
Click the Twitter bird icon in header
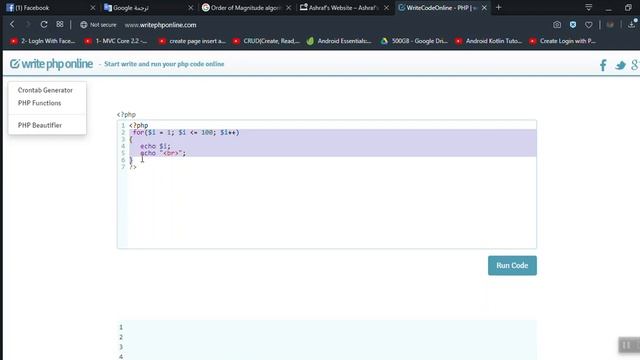coord(620,65)
